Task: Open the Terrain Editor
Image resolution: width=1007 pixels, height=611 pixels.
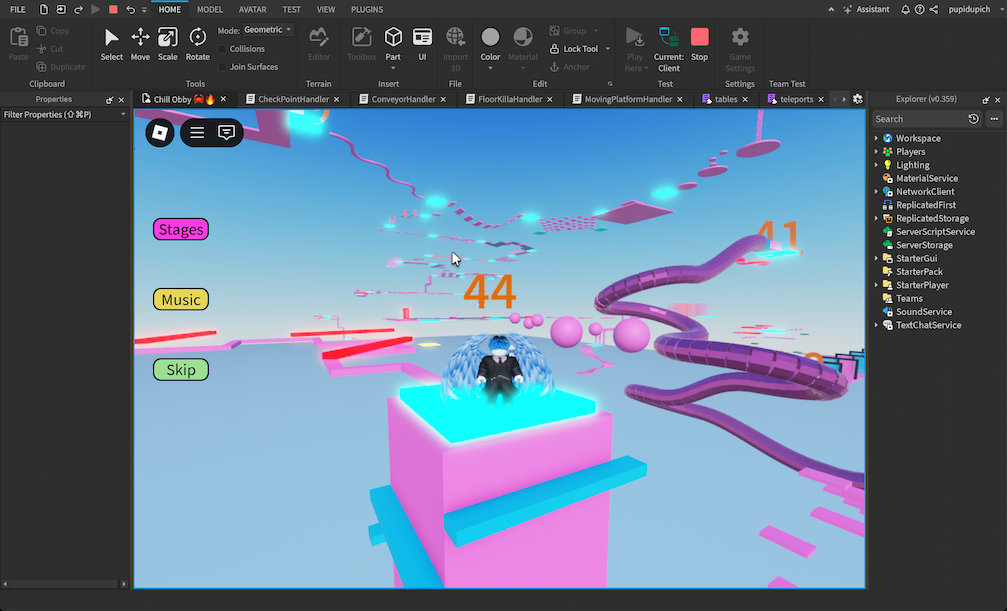Action: click(x=319, y=44)
